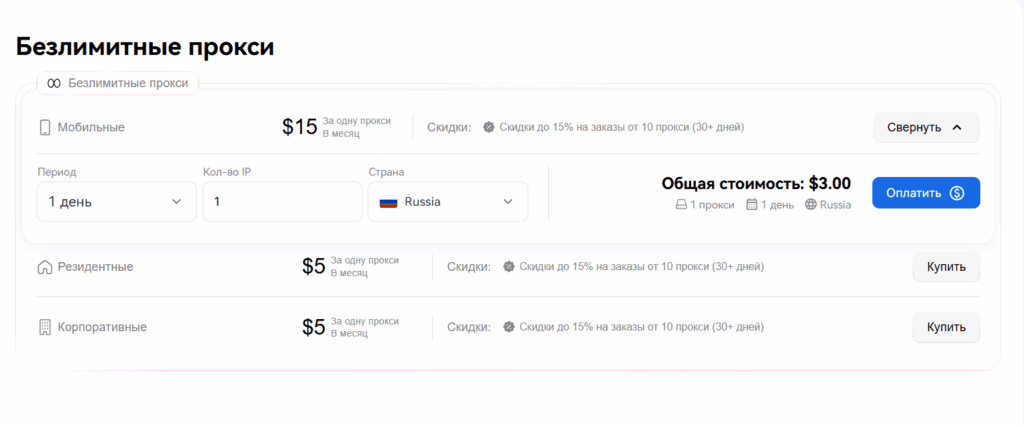The height and width of the screenshot is (425, 1024).
Task: Click the calendar icon beside 1 день summary
Action: [x=752, y=205]
